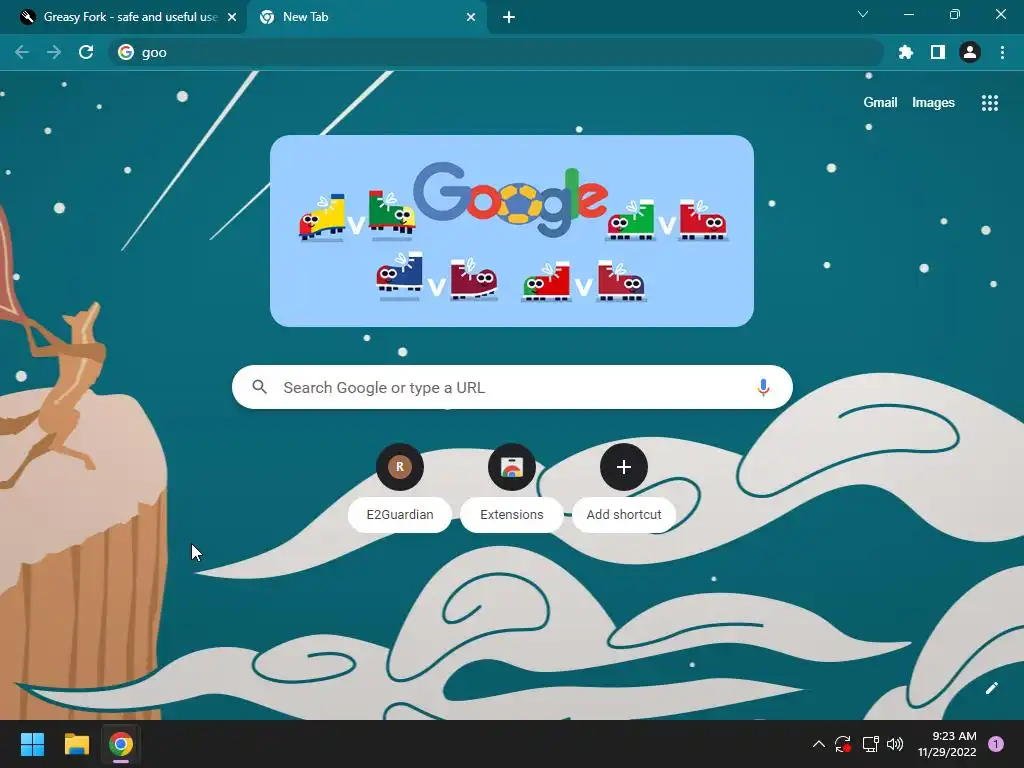Open E2Guardian shortcut icon

400,467
